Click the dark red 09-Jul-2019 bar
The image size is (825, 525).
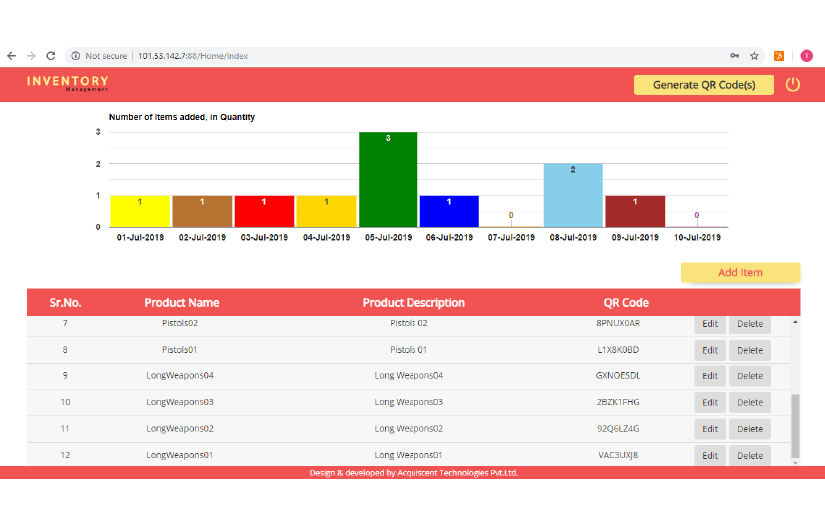coord(635,211)
